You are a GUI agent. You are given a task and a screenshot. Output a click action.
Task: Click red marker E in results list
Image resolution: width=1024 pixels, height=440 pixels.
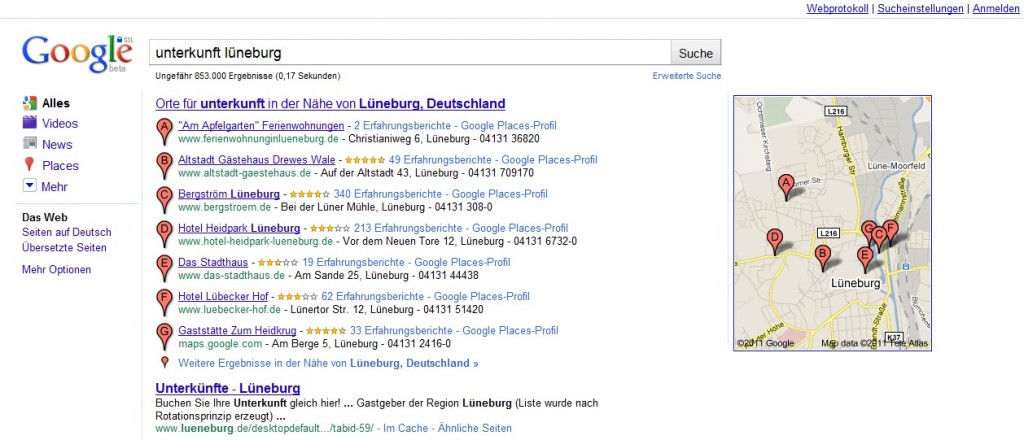tap(165, 268)
